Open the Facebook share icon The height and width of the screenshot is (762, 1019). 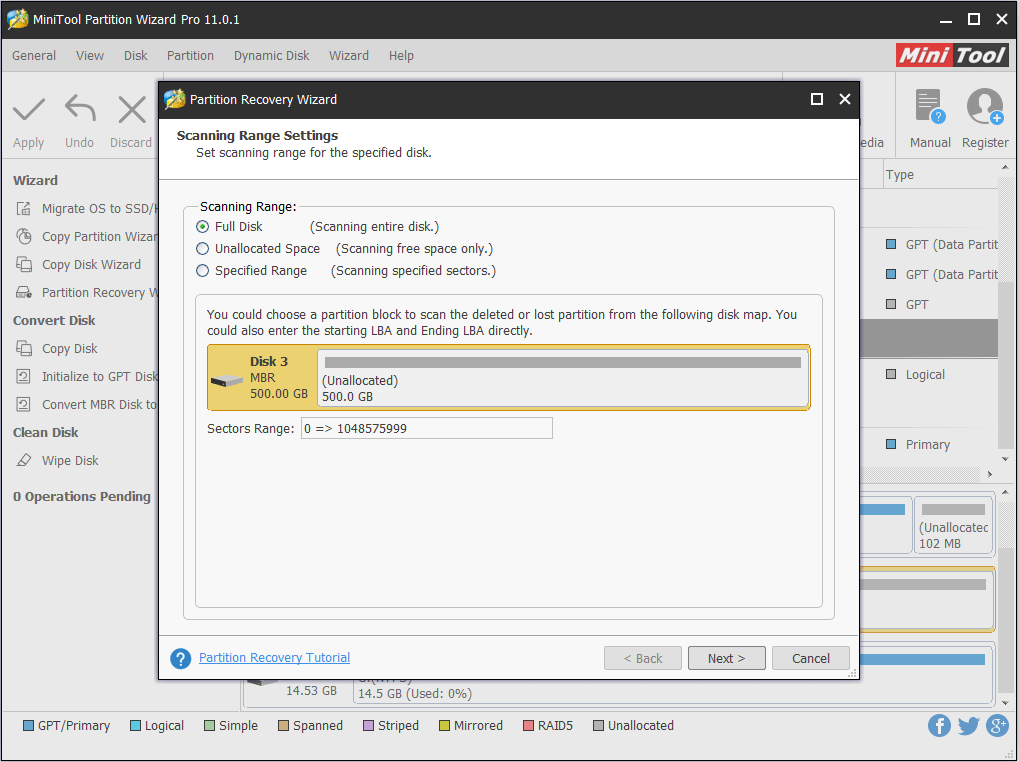click(x=939, y=725)
